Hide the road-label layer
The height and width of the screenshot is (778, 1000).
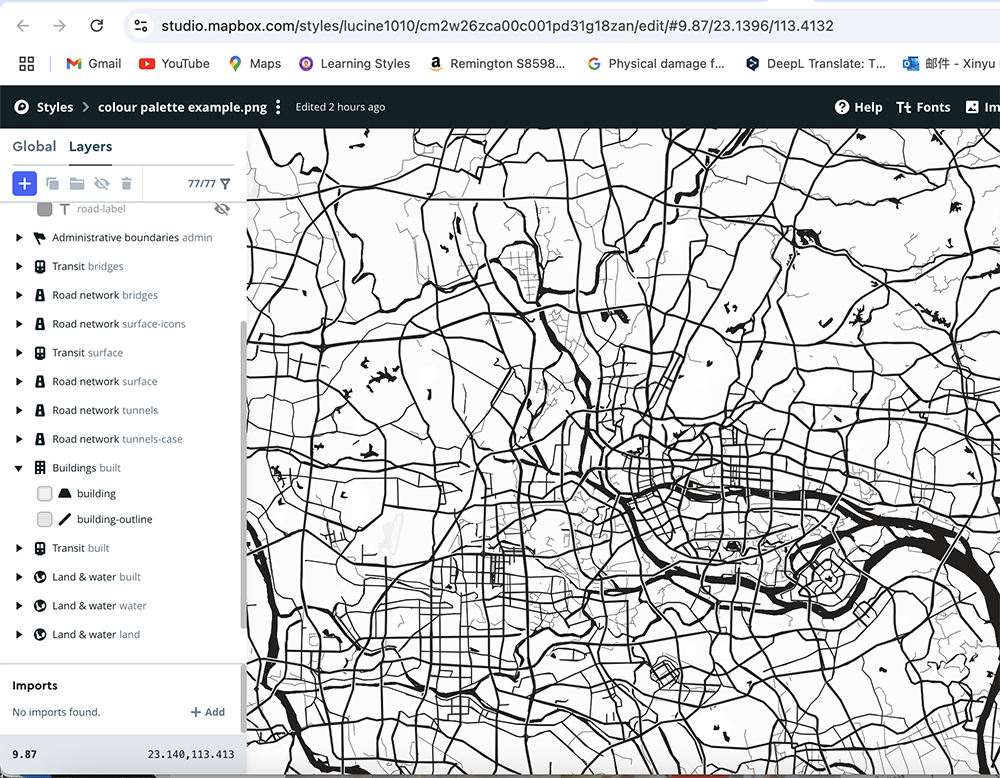[222, 209]
